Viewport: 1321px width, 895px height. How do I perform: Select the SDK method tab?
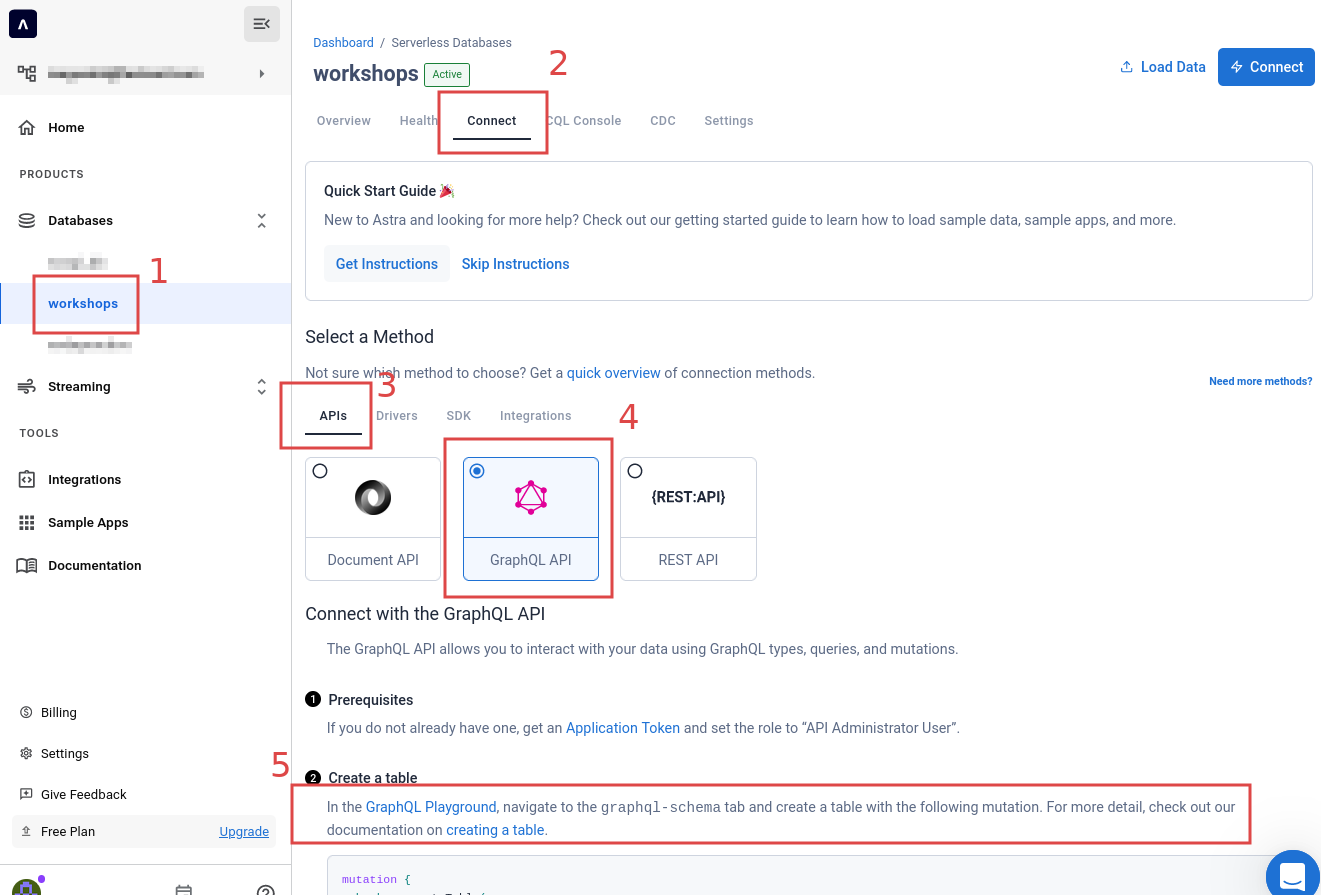click(459, 415)
